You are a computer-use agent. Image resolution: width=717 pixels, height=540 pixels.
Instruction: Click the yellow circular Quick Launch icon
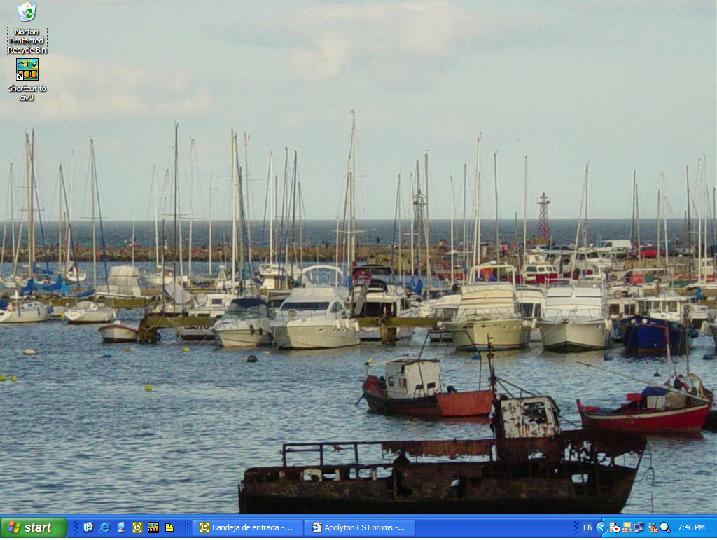[x=137, y=527]
